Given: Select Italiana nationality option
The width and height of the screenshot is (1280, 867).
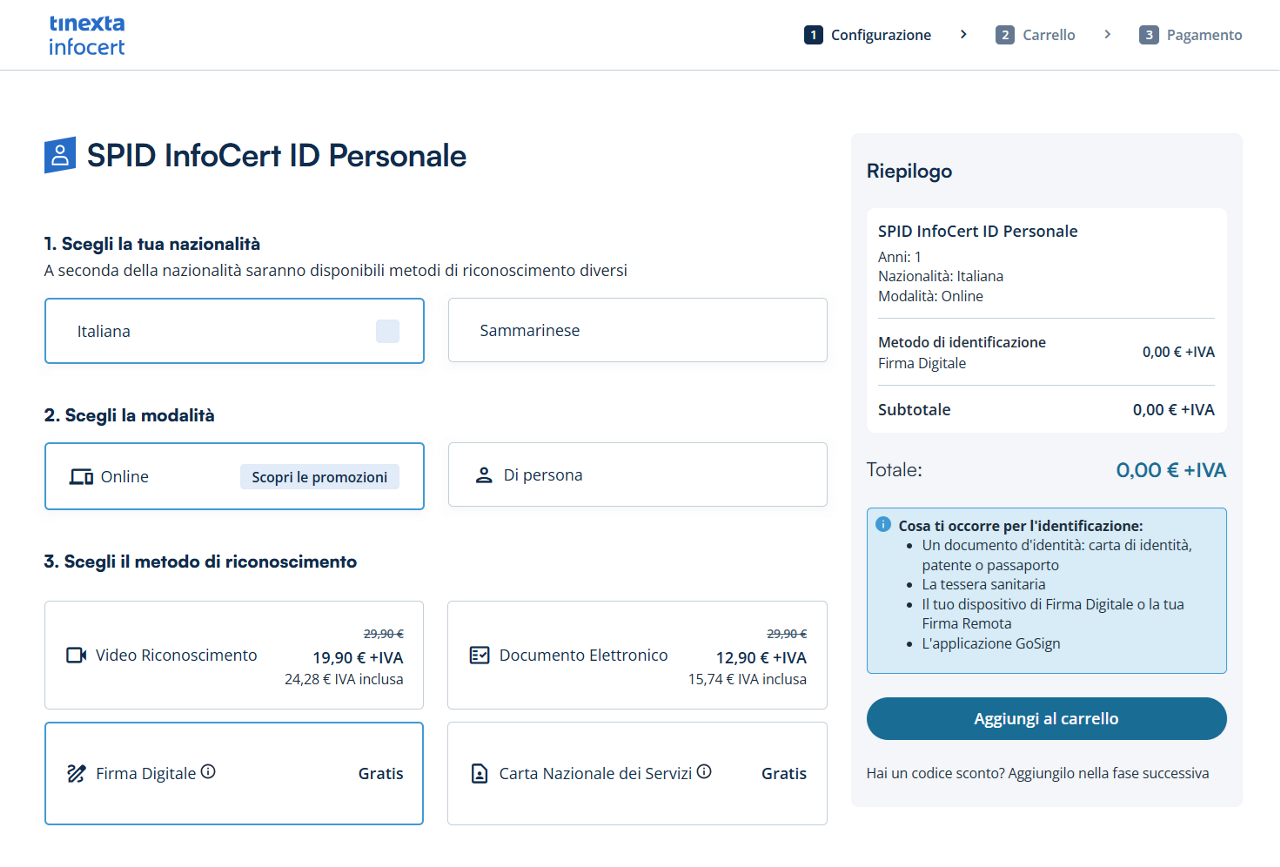Looking at the screenshot, I should pyautogui.click(x=200, y=331).
